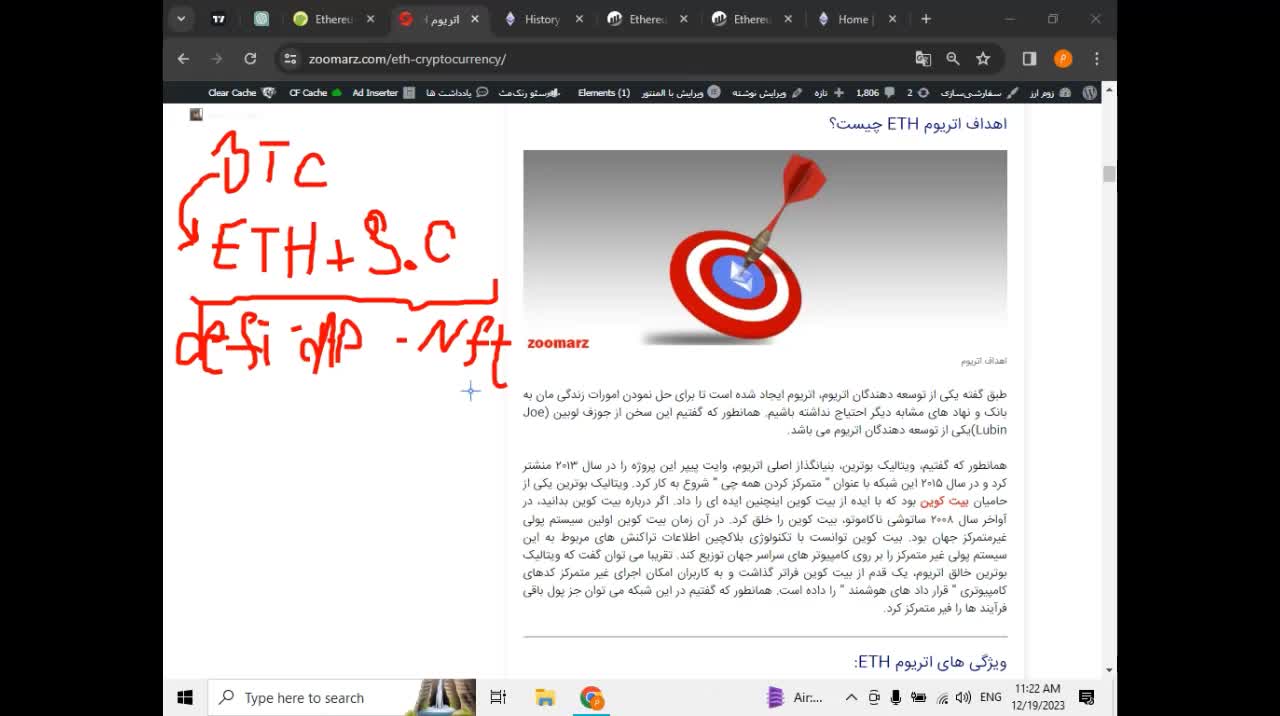Click ویرایش نوشته edit post
The height and width of the screenshot is (716, 1280).
click(767, 92)
